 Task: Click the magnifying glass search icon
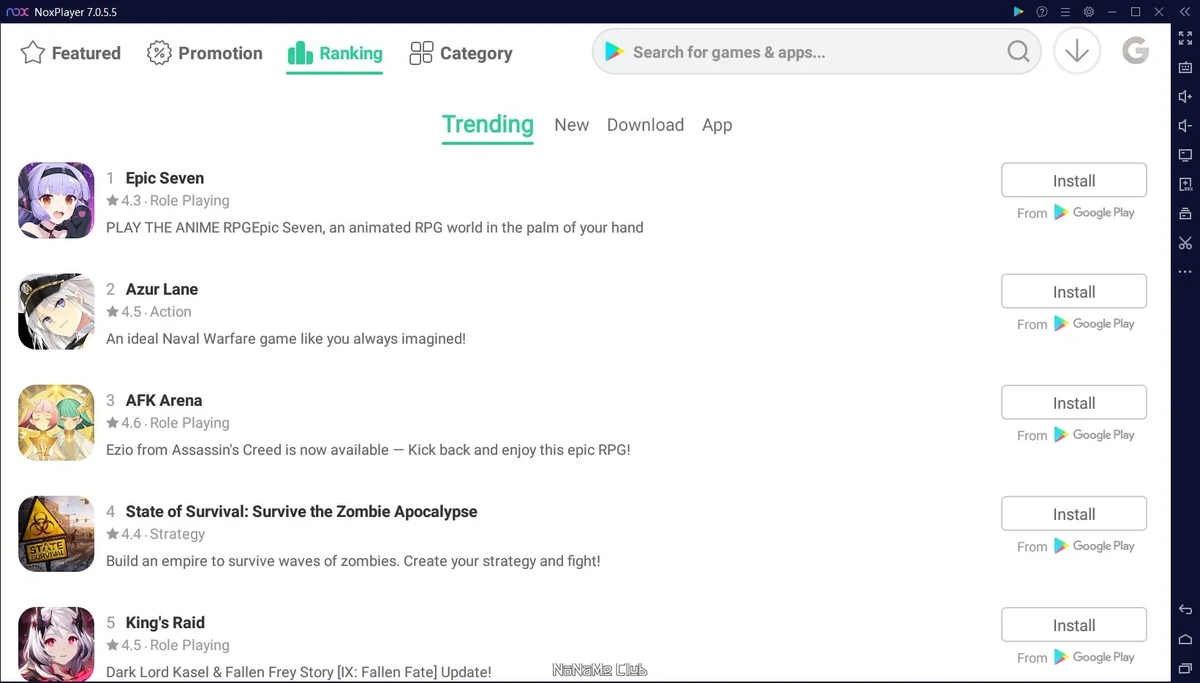[x=1018, y=52]
